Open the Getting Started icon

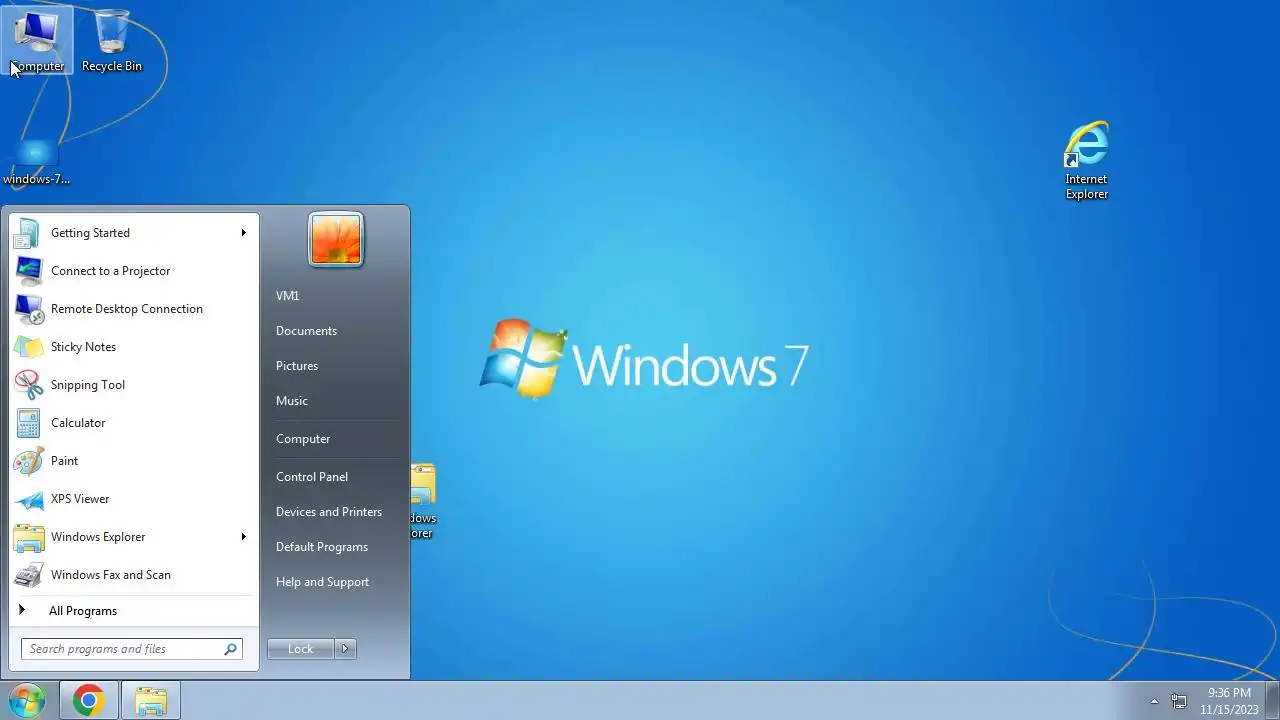point(27,233)
